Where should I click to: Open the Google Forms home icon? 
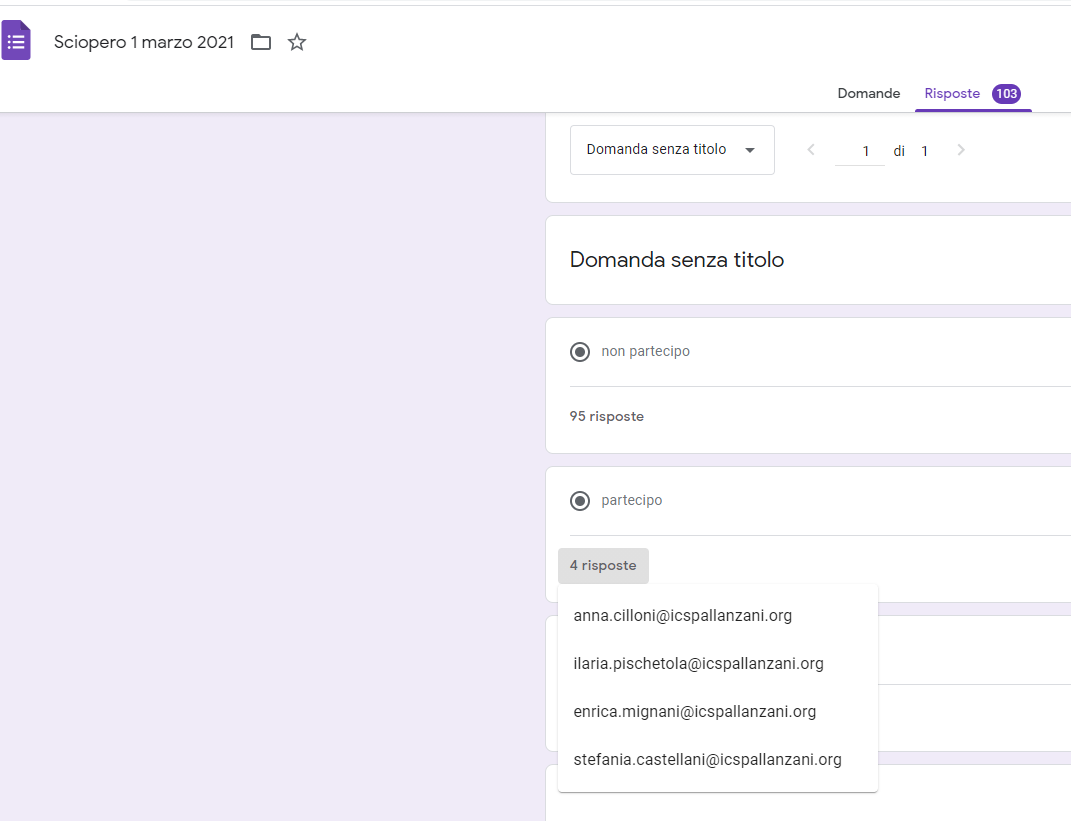click(16, 42)
